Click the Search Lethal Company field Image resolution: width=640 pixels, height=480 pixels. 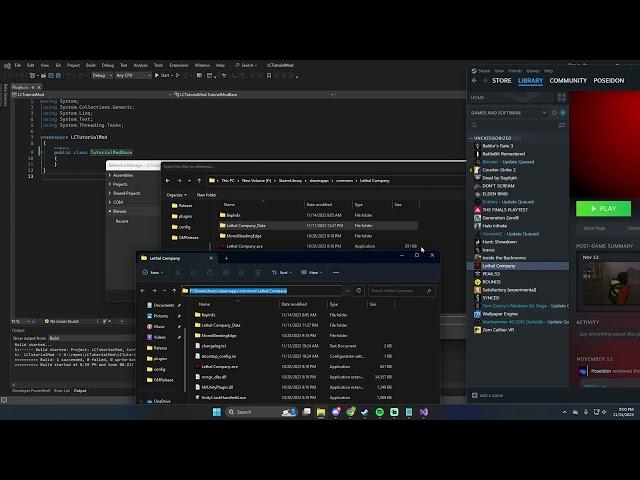tap(401, 291)
